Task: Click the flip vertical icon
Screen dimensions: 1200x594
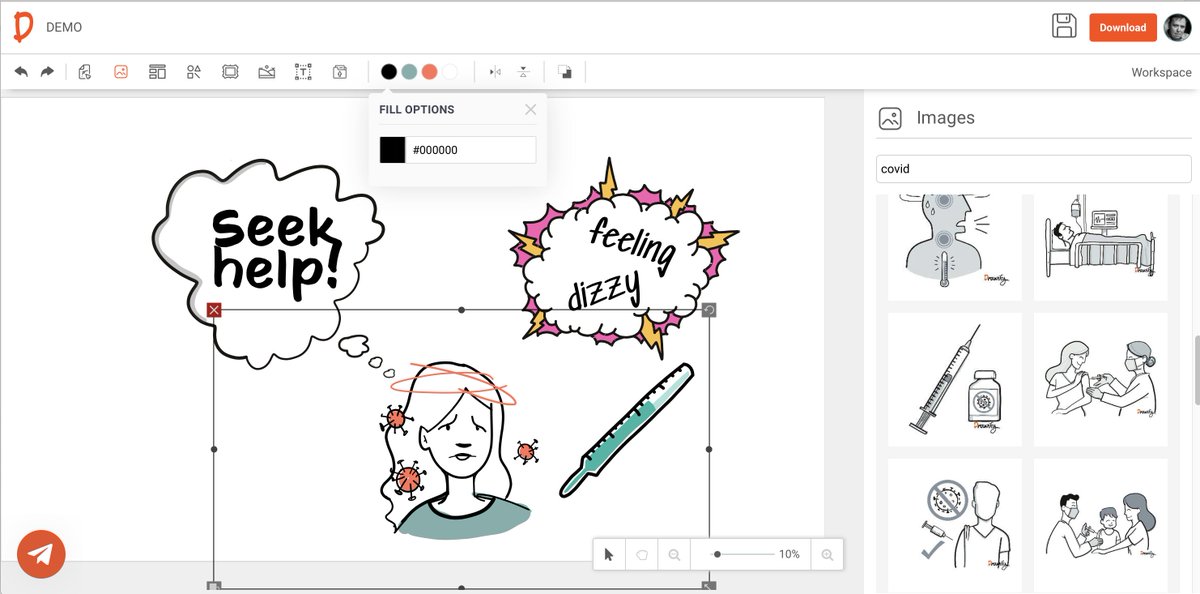Action: [x=523, y=71]
